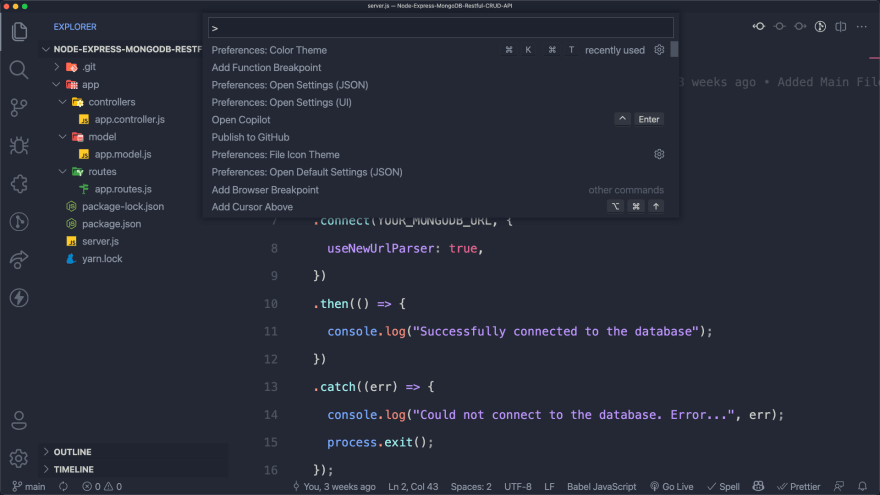This screenshot has height=495, width=880.
Task: Configure keybinding gear for Color Theme command
Action: [659, 50]
